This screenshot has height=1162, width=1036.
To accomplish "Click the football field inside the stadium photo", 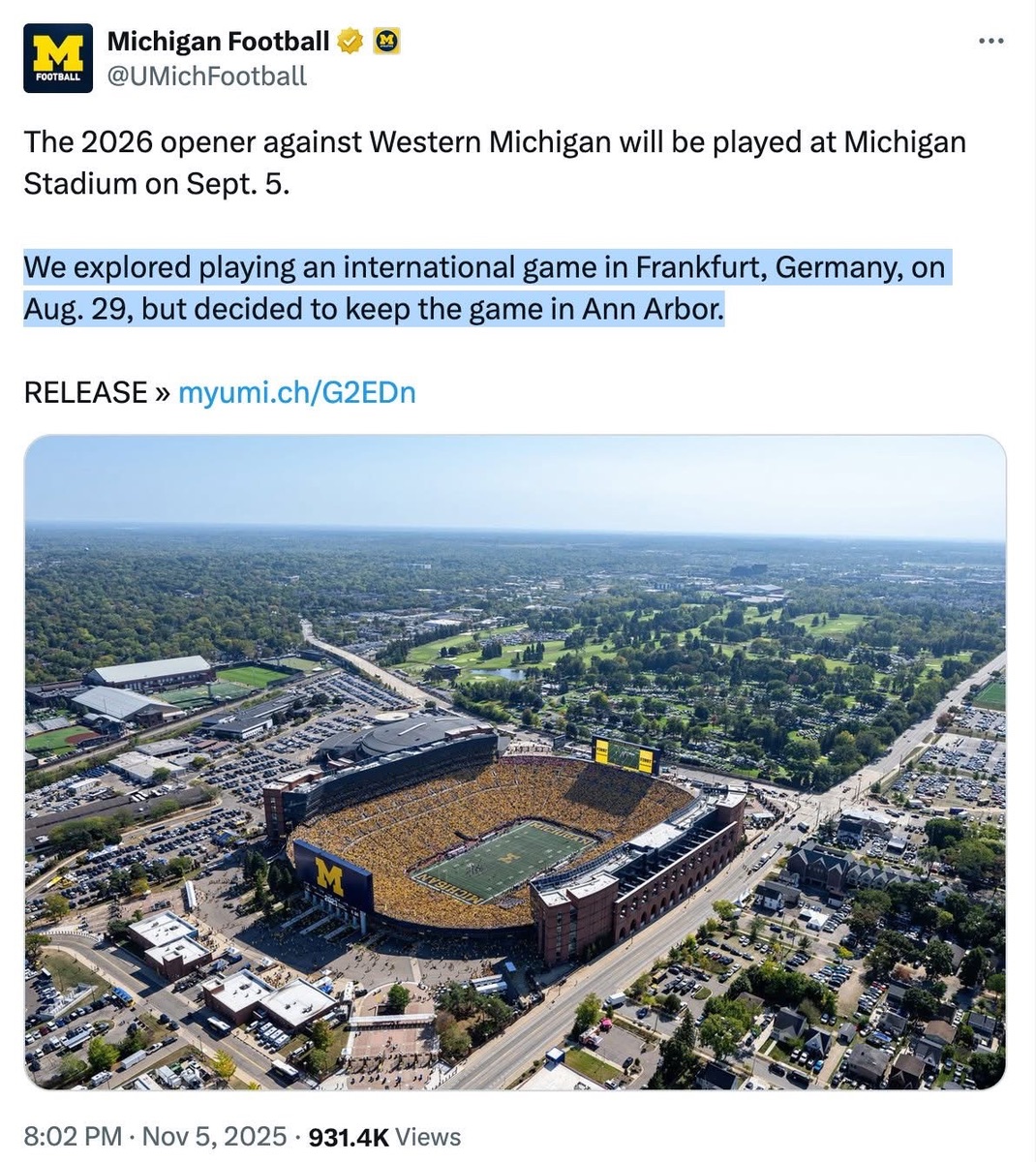I will (x=505, y=858).
